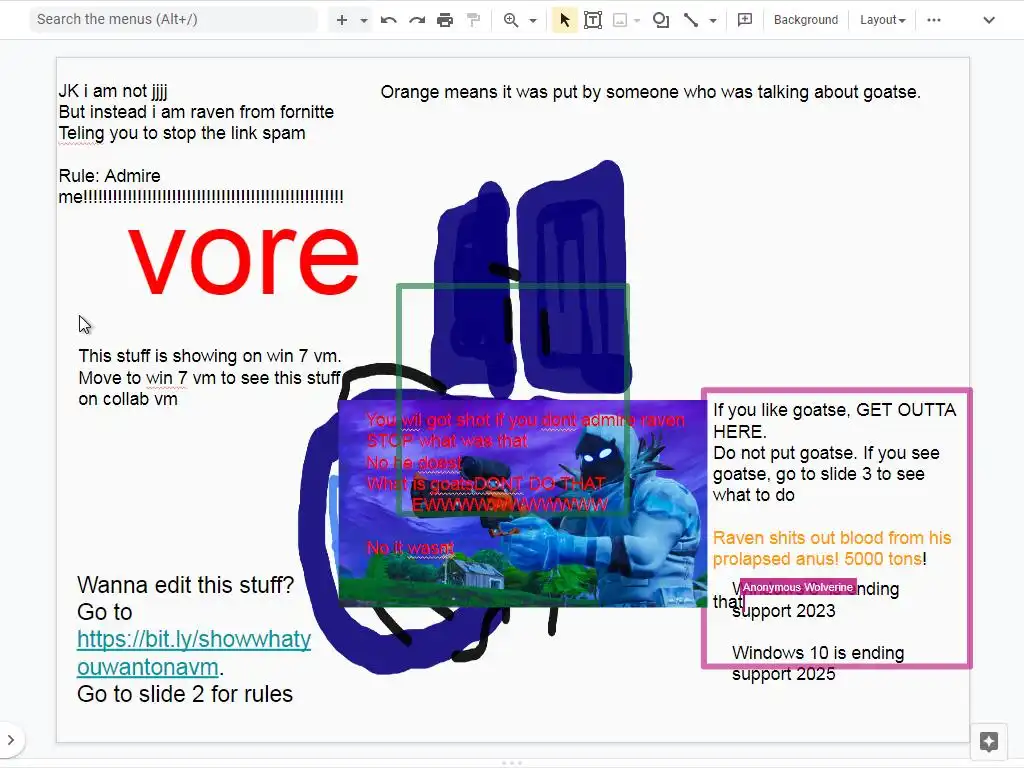Click the Search the menus field
The width and height of the screenshot is (1024, 768).
[x=174, y=20]
